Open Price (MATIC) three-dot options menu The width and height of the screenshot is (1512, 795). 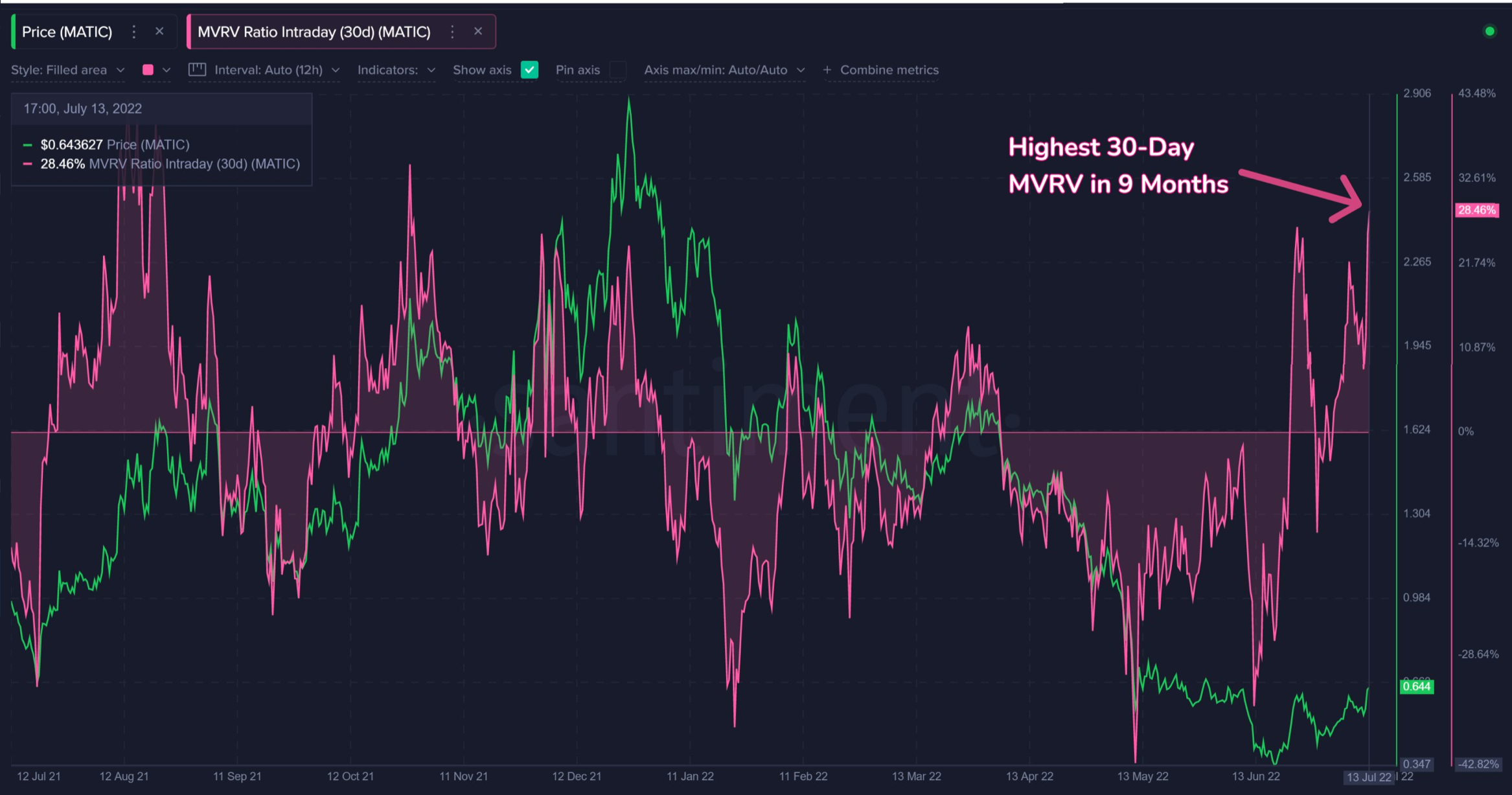pyautogui.click(x=134, y=32)
